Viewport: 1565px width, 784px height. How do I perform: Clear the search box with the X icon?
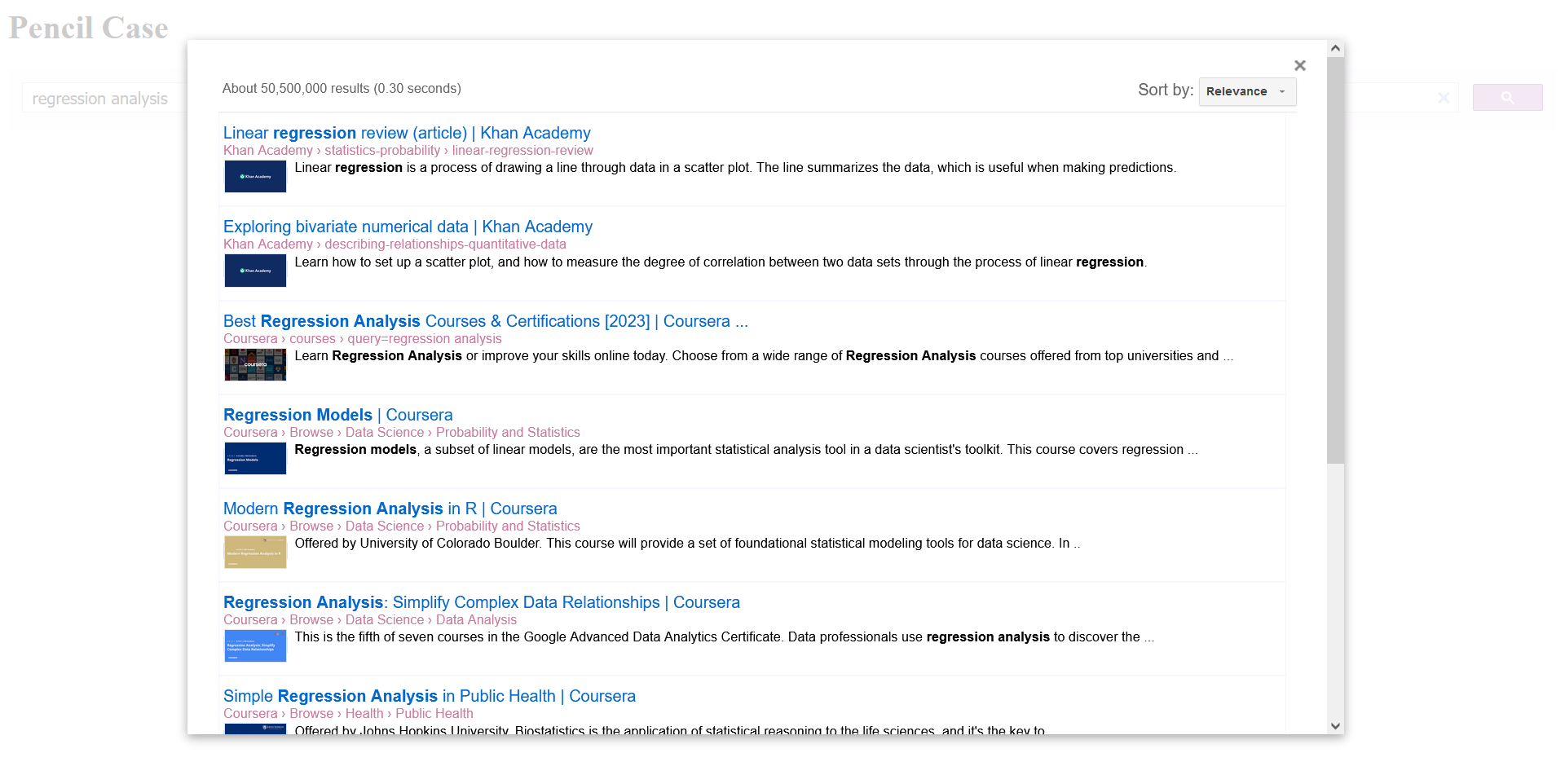pos(1444,98)
